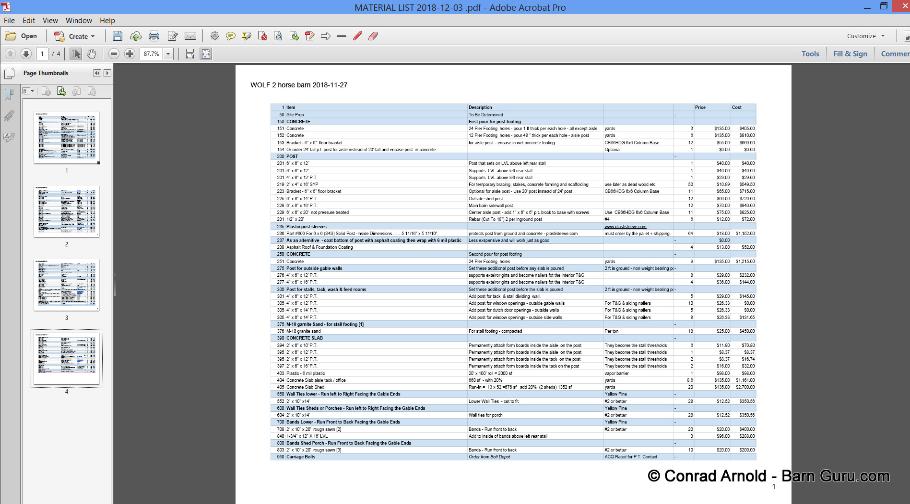Select the highlight text tool
Image resolution: width=910 pixels, height=504 pixels.
tap(247, 36)
